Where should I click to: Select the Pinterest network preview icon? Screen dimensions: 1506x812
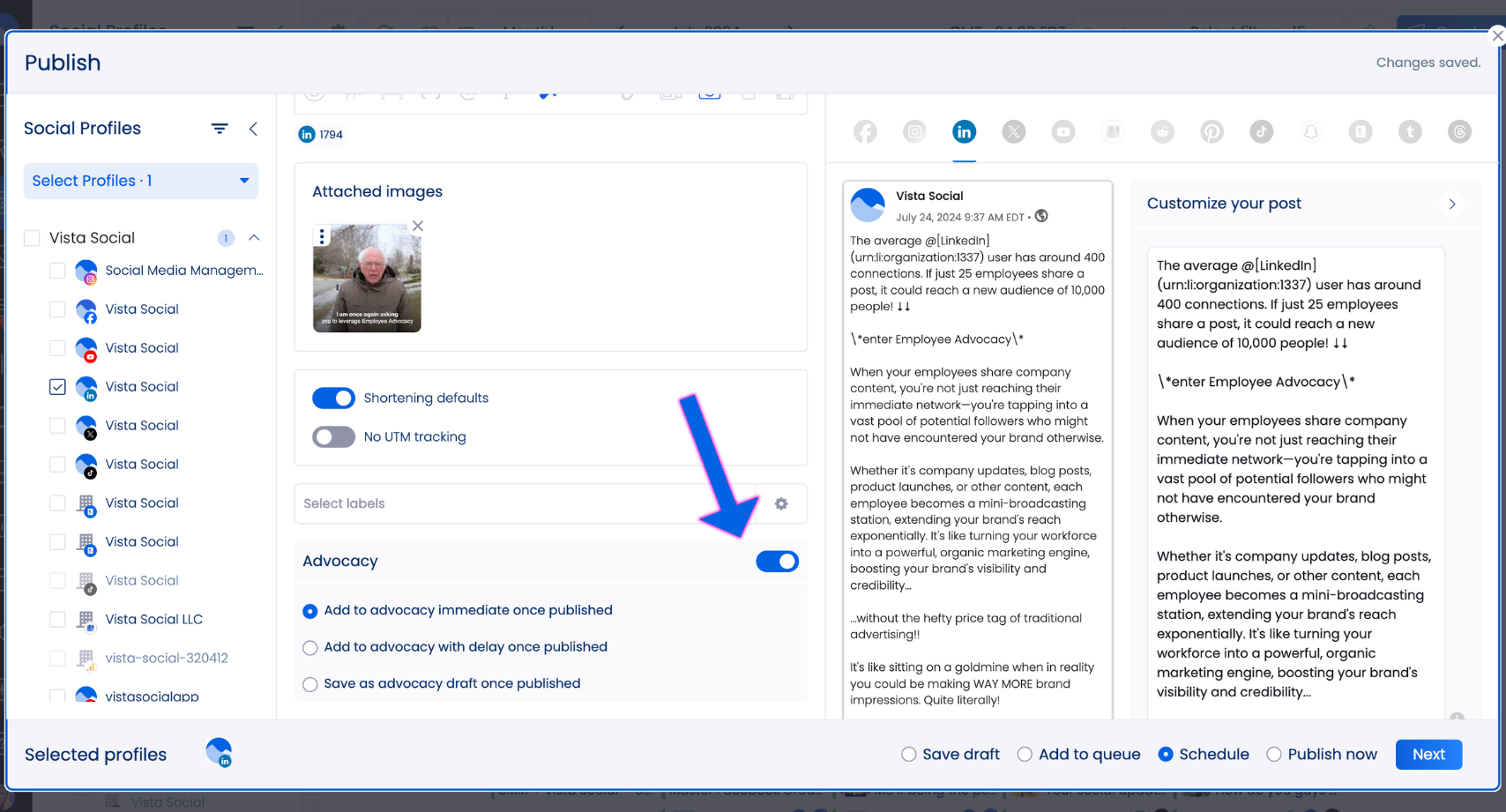coord(1212,131)
